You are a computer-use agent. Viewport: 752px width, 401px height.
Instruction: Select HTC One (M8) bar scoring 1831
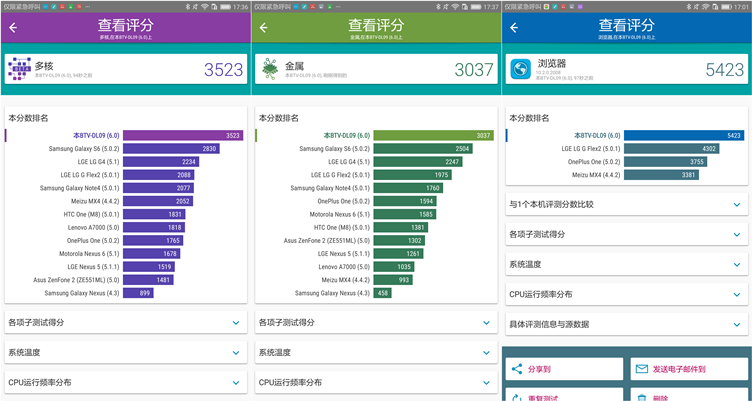coord(154,214)
